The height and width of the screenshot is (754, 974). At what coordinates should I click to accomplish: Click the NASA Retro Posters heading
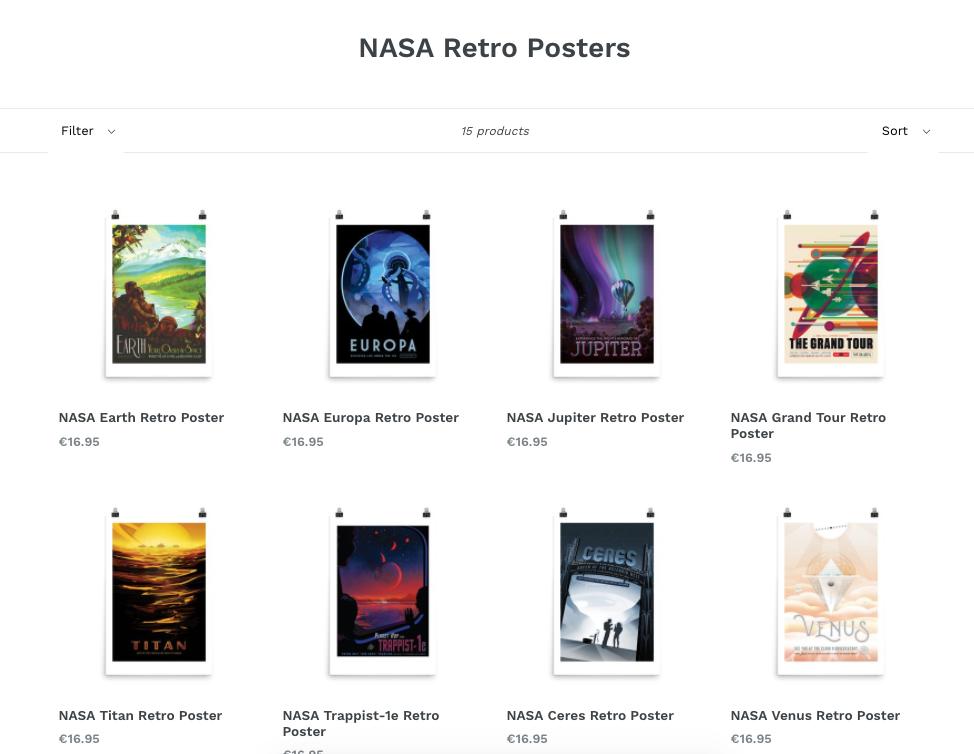pyautogui.click(x=494, y=48)
